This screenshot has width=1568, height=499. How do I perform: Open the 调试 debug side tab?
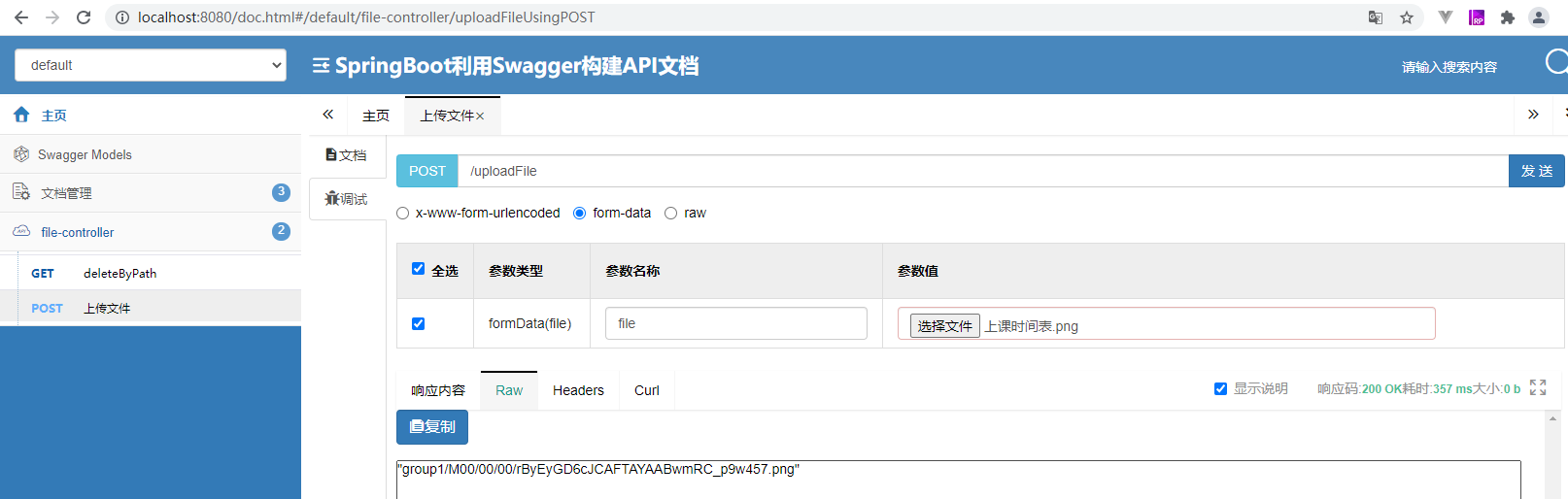point(347,199)
